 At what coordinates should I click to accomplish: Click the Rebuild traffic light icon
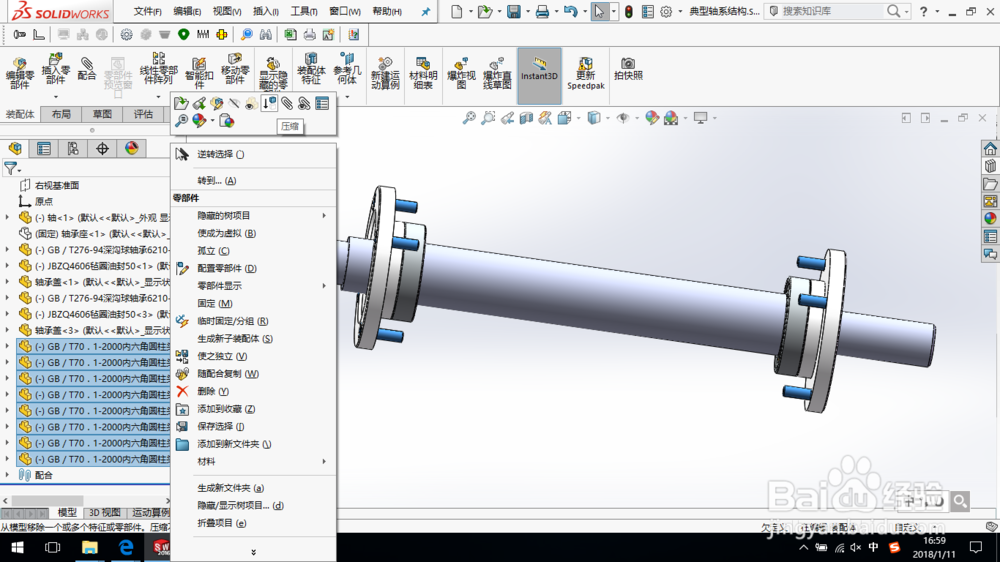click(x=629, y=11)
